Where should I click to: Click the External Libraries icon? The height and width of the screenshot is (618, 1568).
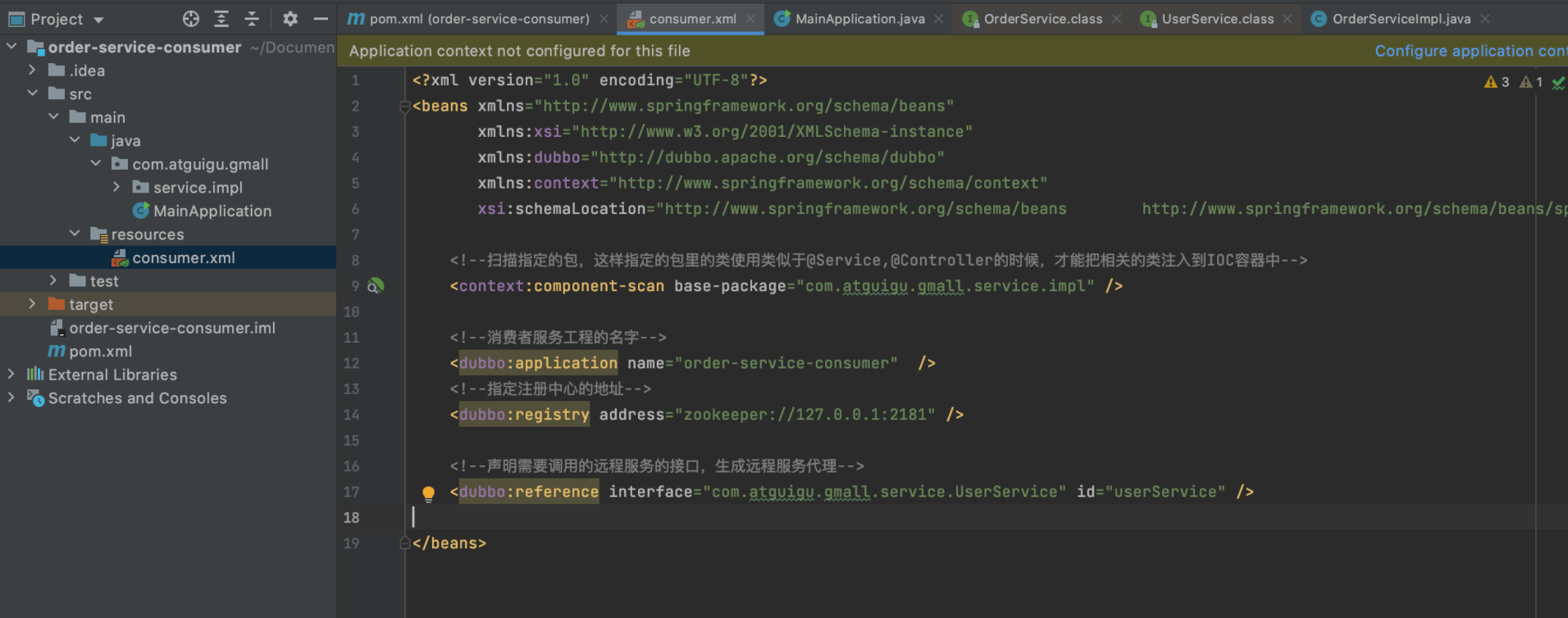35,374
